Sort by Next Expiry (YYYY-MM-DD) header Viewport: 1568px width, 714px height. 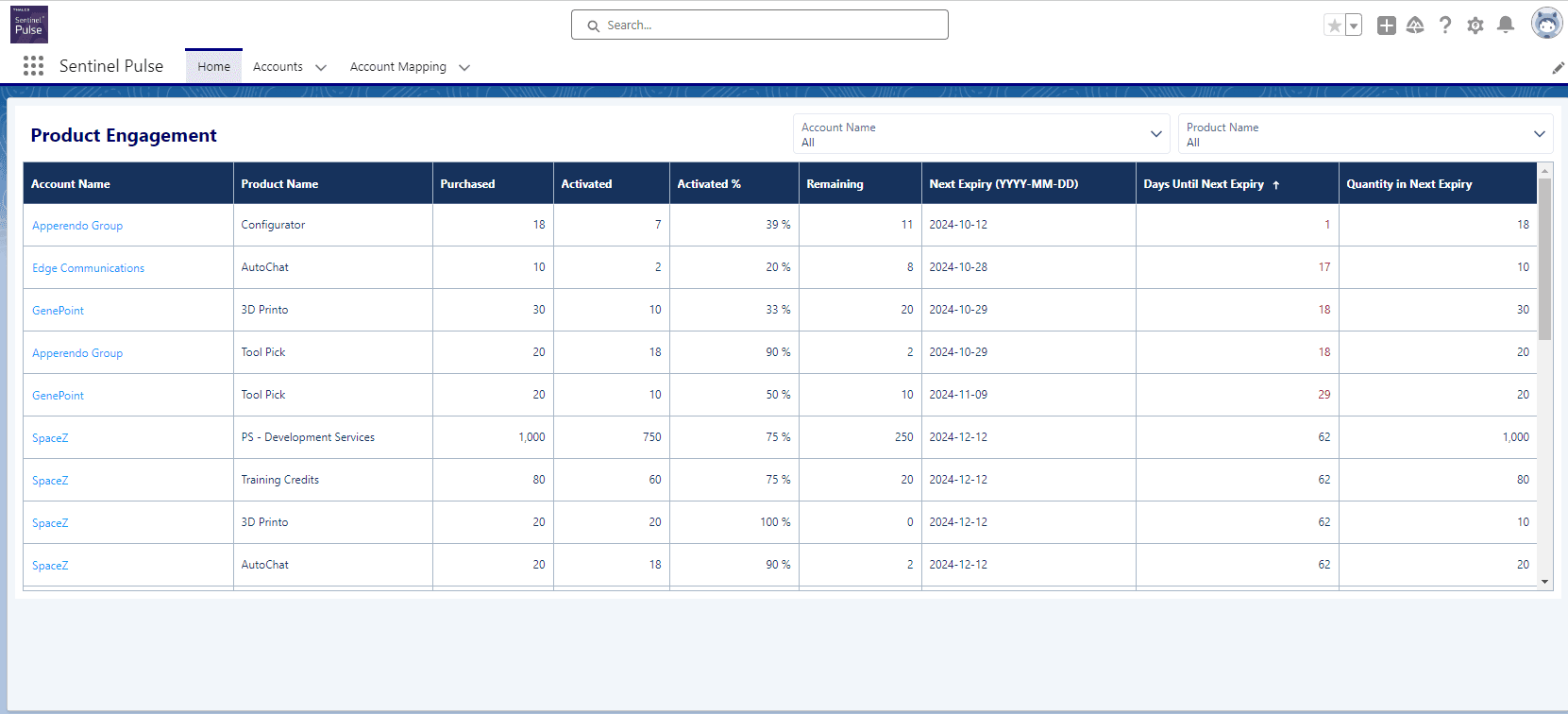coord(1029,183)
